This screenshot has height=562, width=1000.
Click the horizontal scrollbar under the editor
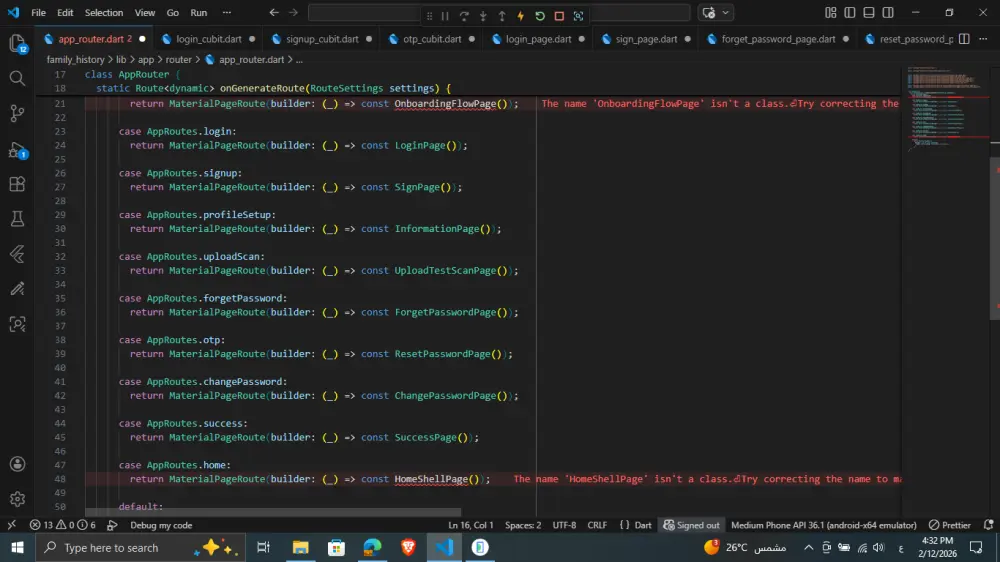pyautogui.click(x=273, y=512)
